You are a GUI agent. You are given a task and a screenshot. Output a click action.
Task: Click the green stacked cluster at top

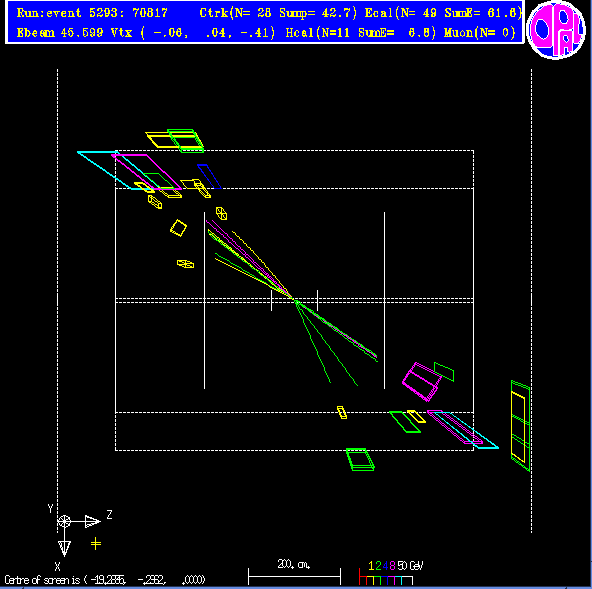coord(186,141)
